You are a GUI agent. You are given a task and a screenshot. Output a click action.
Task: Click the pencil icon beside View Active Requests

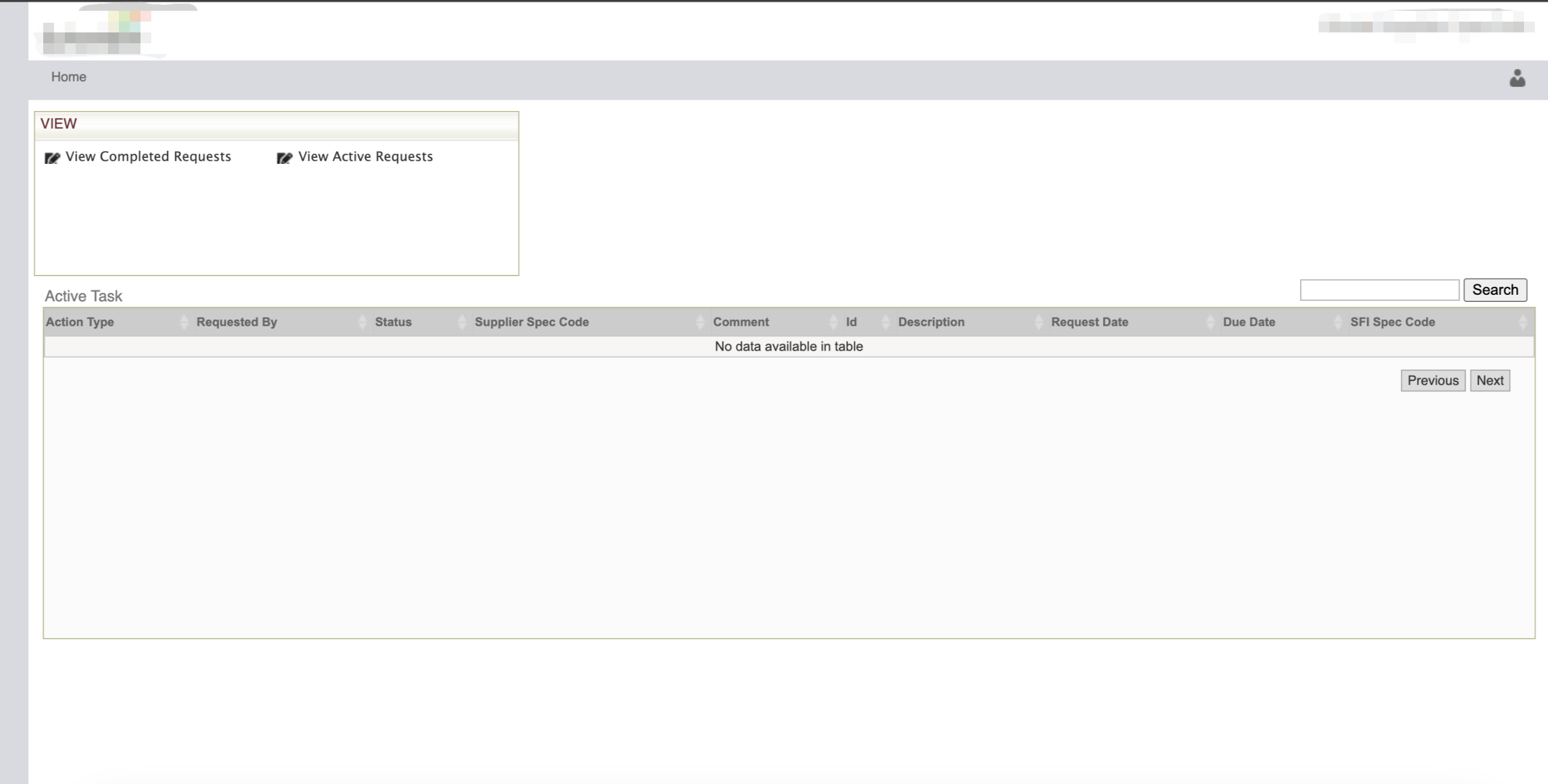pos(283,157)
